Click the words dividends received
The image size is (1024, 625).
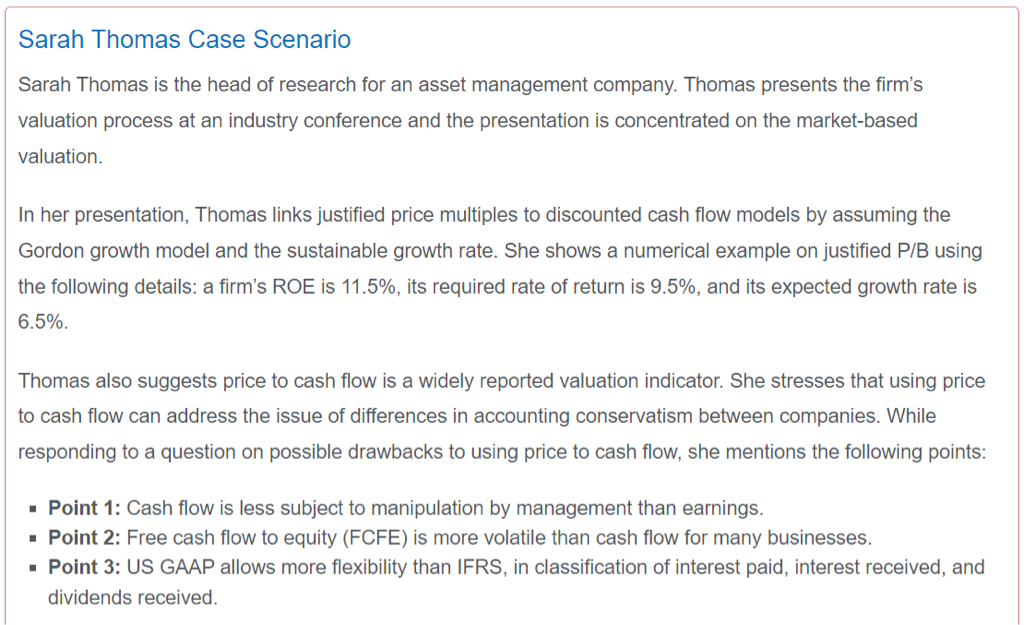(132, 598)
